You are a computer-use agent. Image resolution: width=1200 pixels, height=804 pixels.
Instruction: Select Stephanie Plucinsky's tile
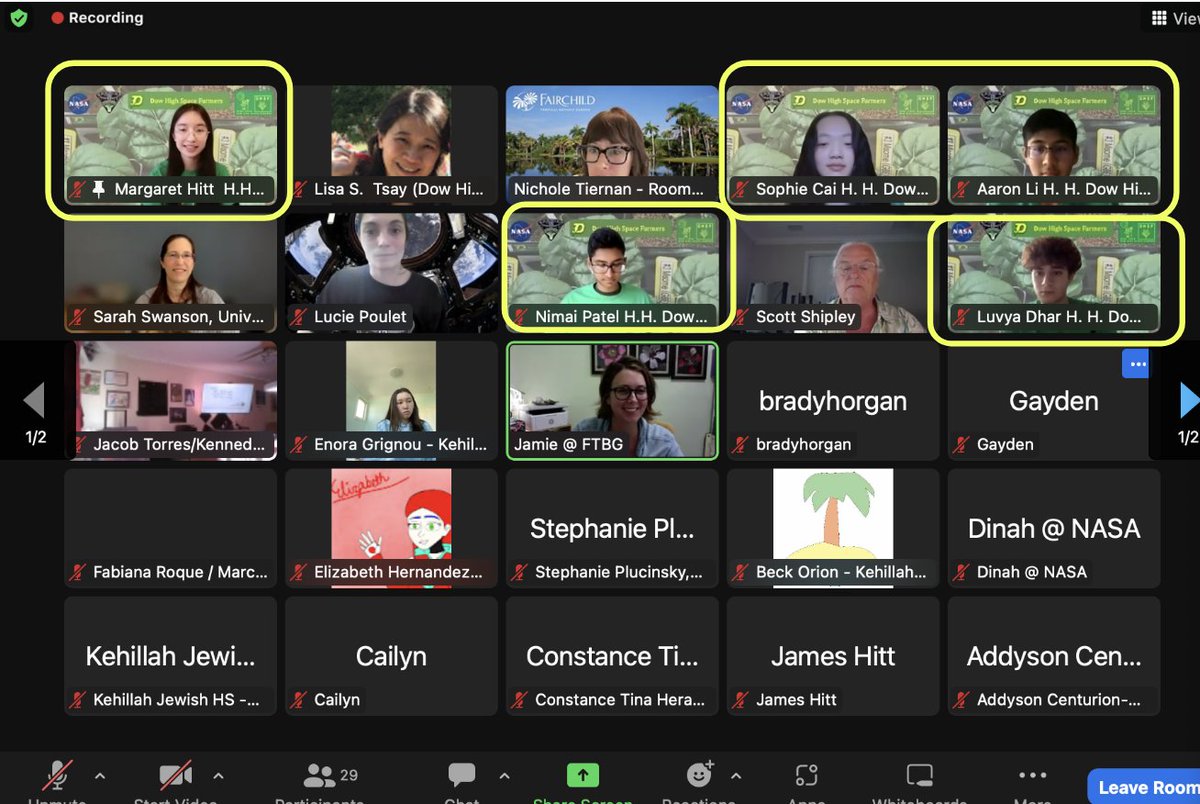[612, 528]
